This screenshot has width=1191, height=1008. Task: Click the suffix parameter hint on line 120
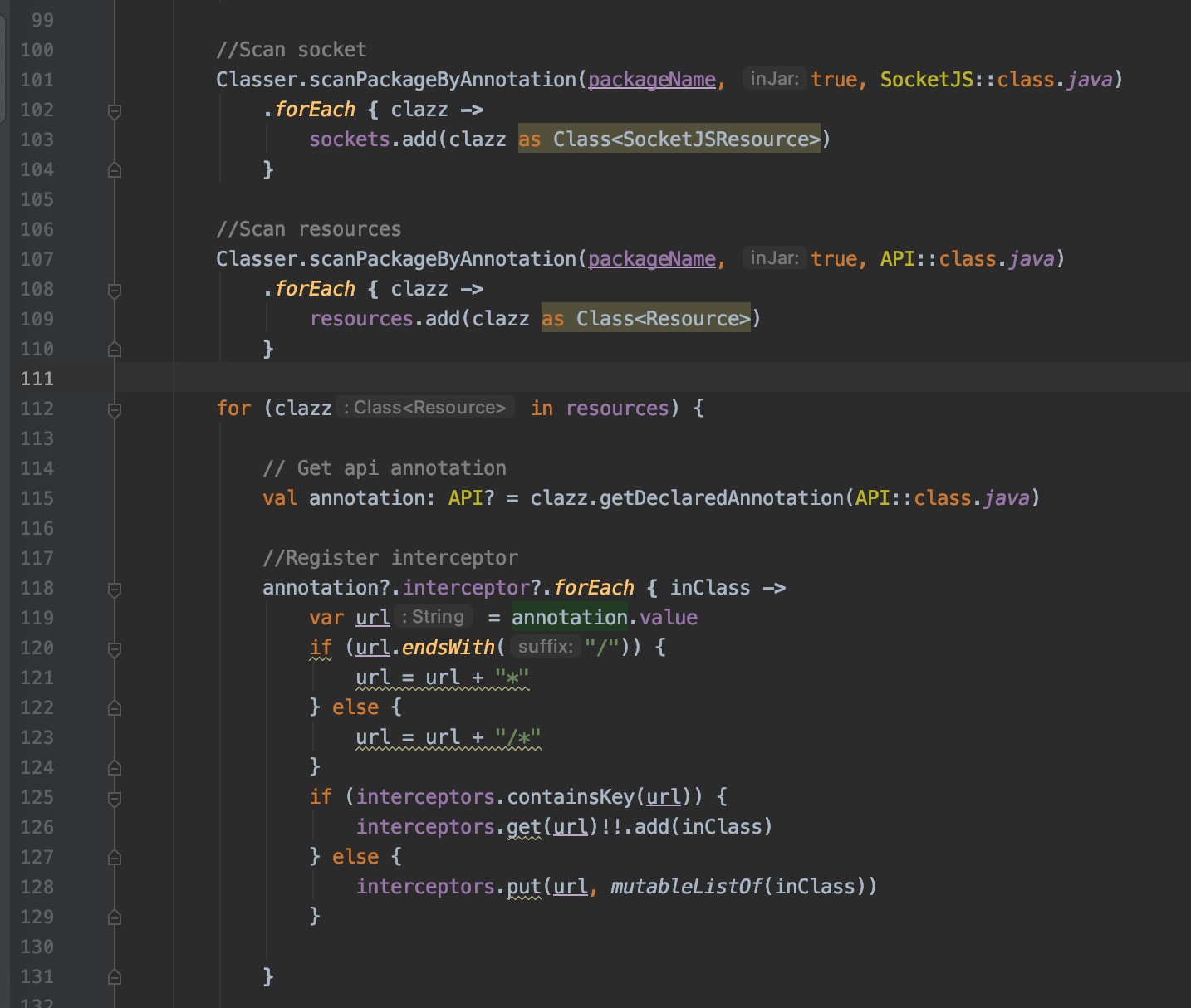544,646
